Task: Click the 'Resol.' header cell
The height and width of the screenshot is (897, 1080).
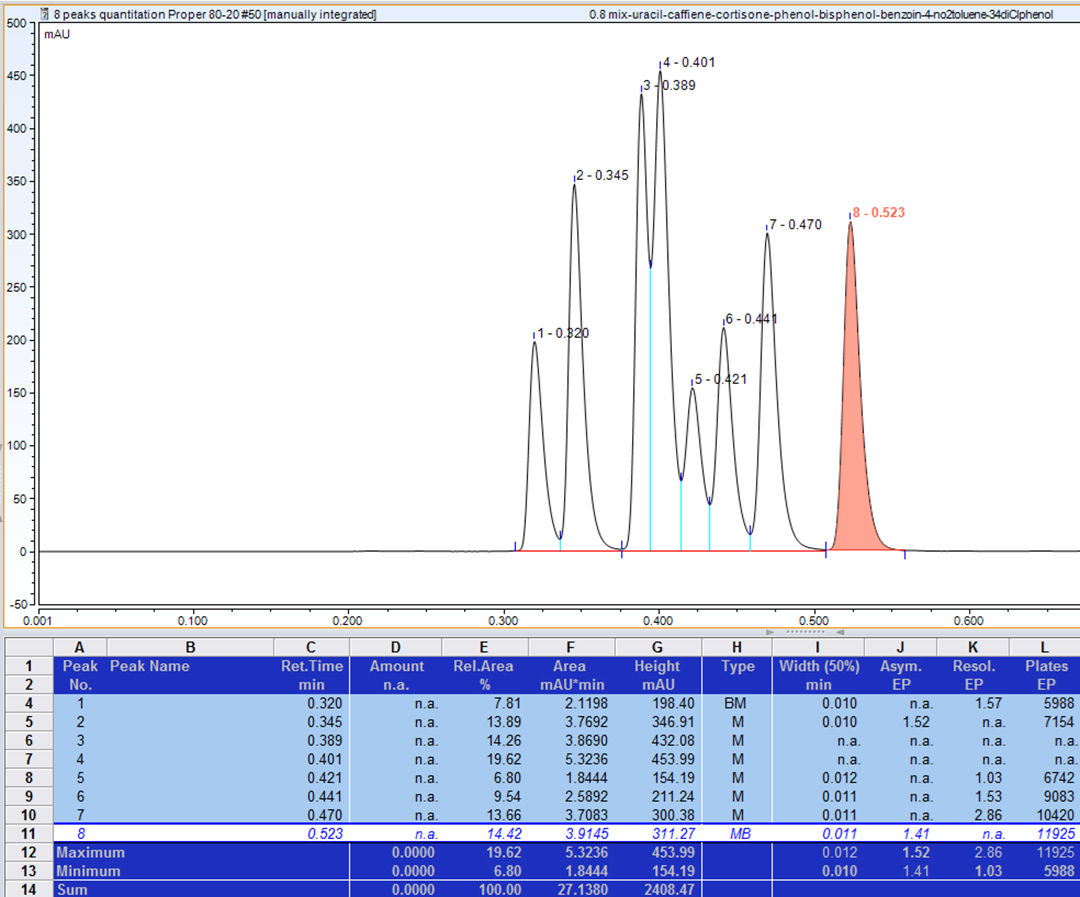Action: 973,666
